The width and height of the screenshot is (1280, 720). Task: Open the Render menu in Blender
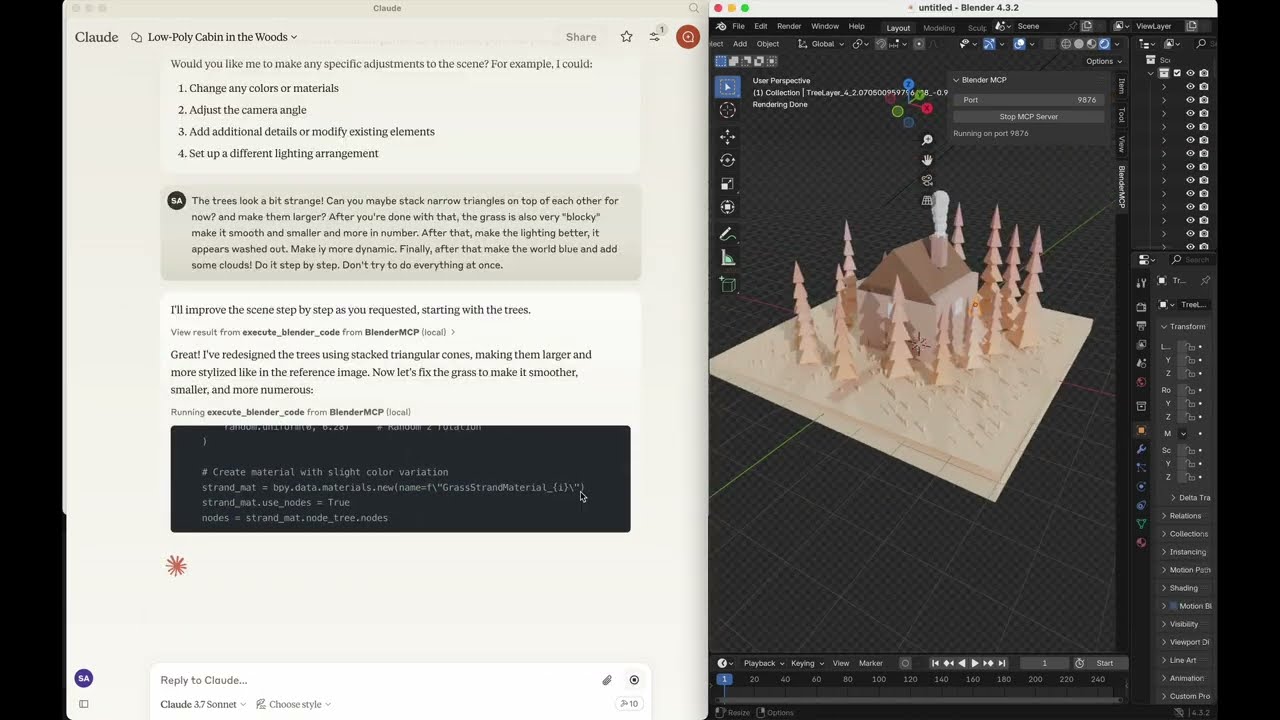789,26
